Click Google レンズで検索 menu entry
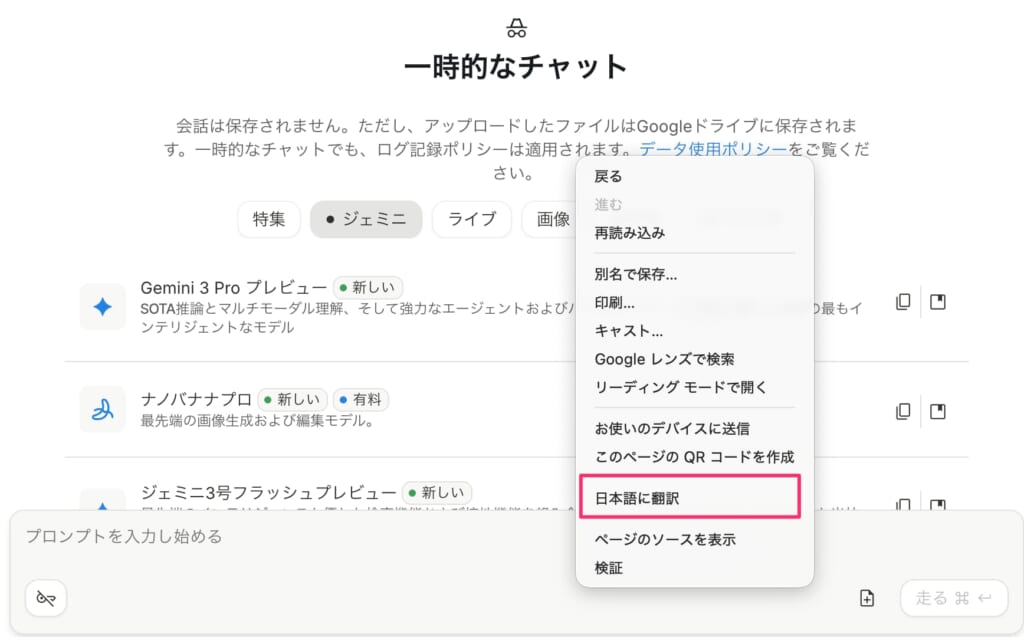 664,359
